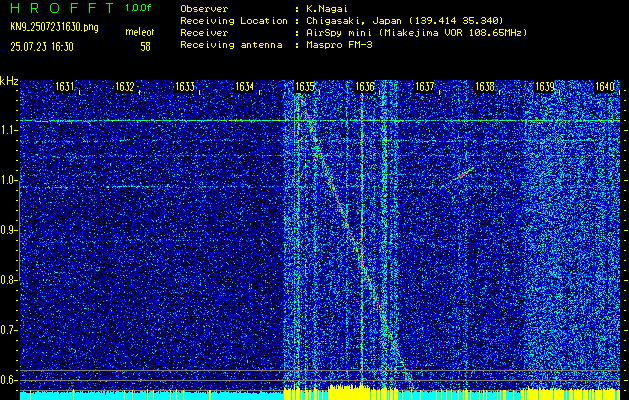
Task: Click the Receiving Location label
Action: point(234,21)
